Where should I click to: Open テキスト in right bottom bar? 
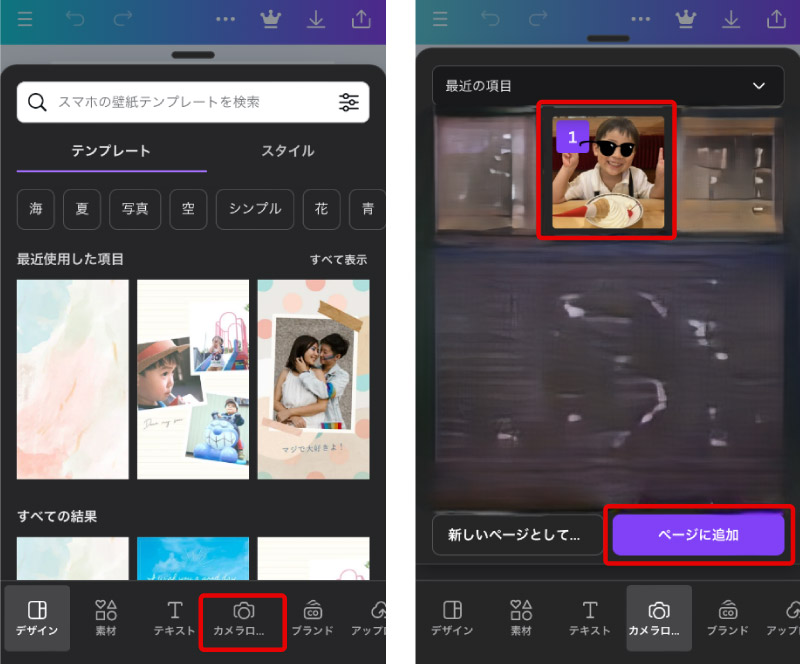click(x=590, y=618)
